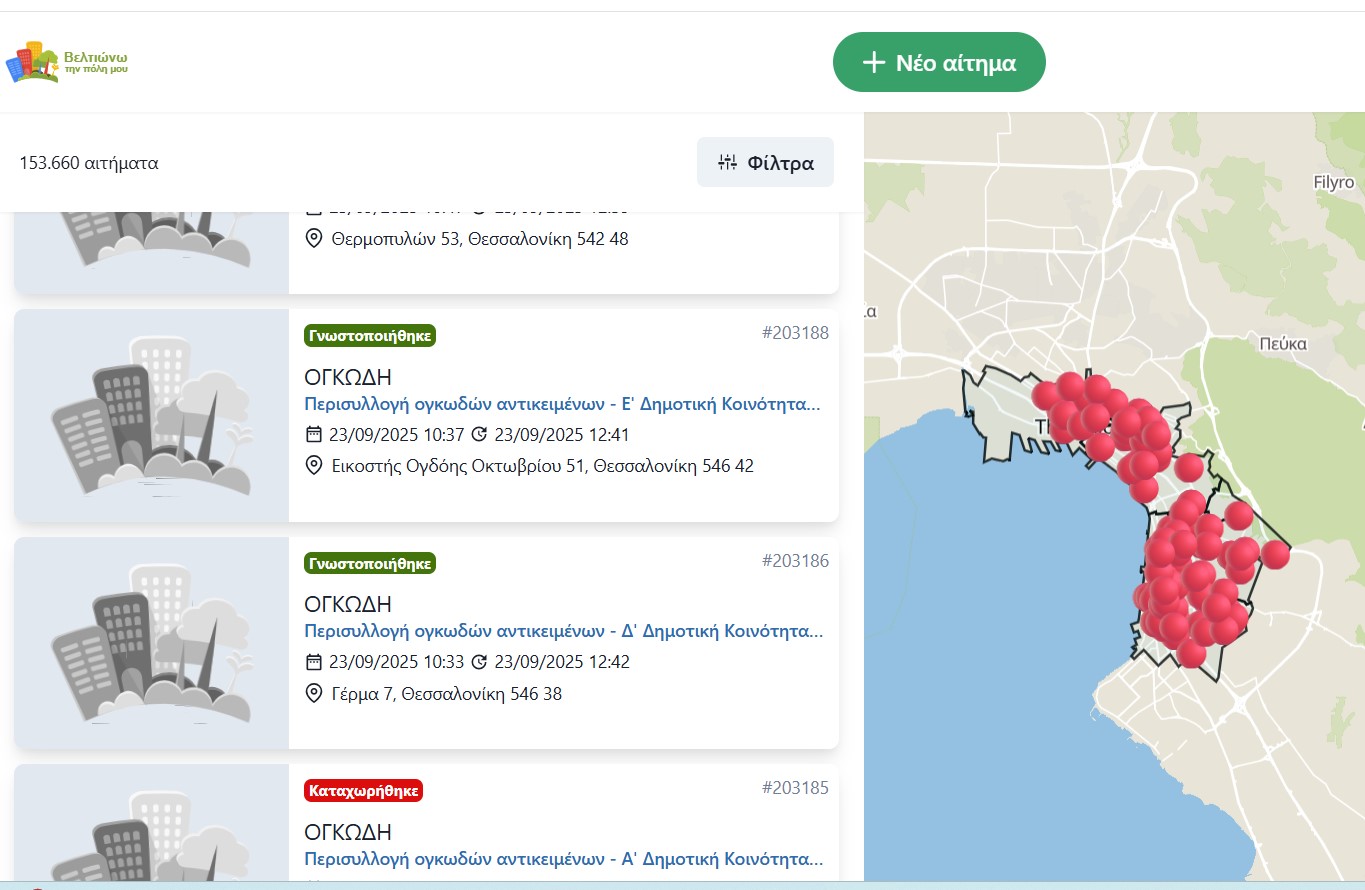Click the calendar icon in request #203186
This screenshot has width=1365, height=890.
tap(314, 662)
